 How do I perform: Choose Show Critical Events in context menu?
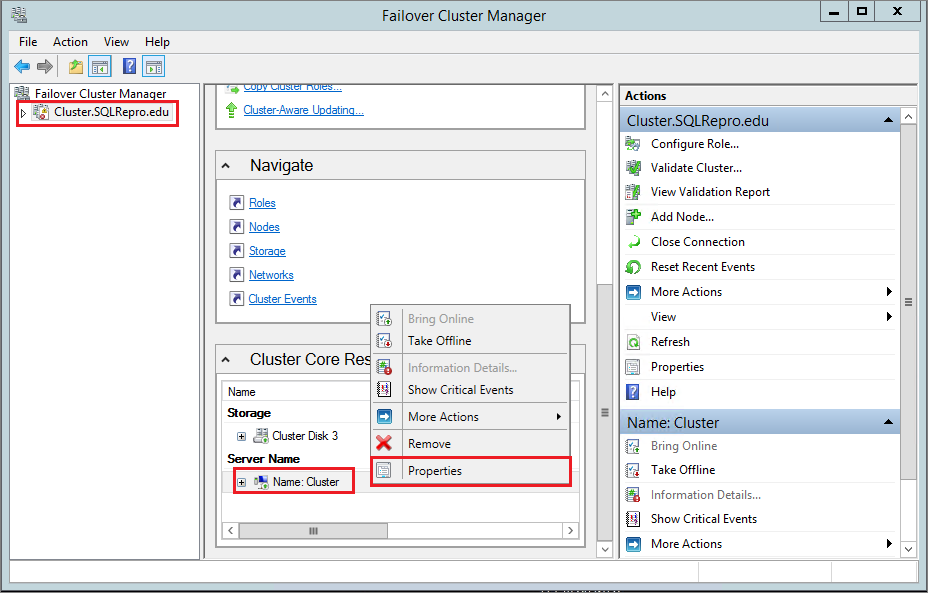469,390
